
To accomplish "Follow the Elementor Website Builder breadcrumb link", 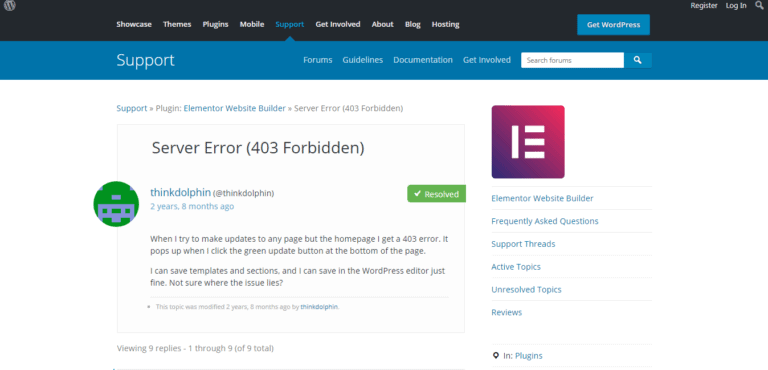I will click(235, 108).
